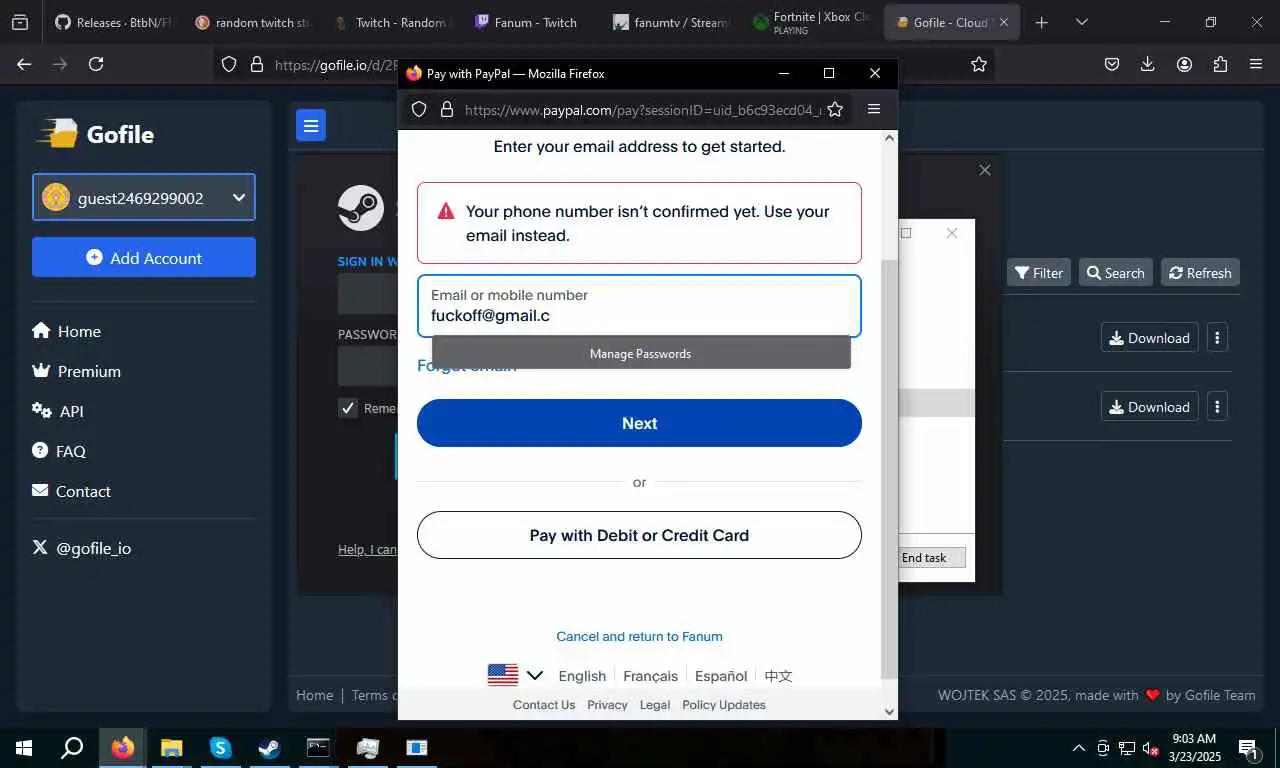Open more options for first Download row
Viewport: 1280px width, 768px height.
(x=1217, y=338)
